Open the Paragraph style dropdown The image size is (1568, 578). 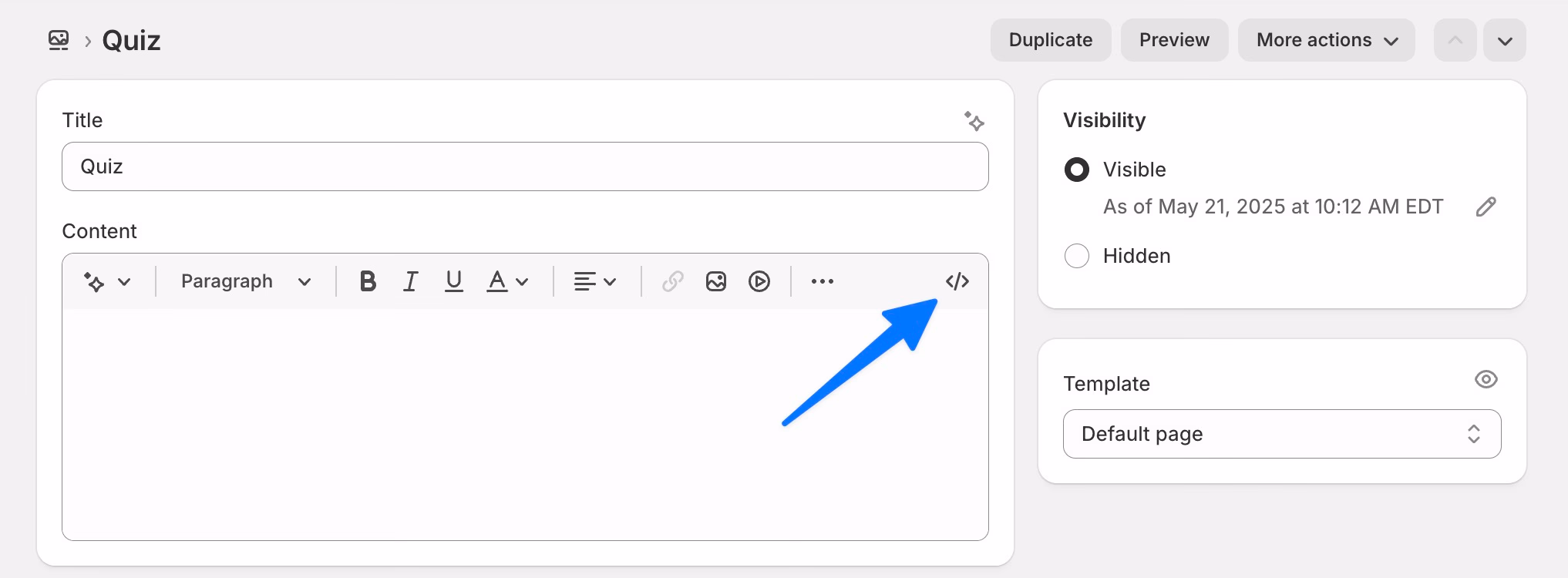pyautogui.click(x=245, y=281)
